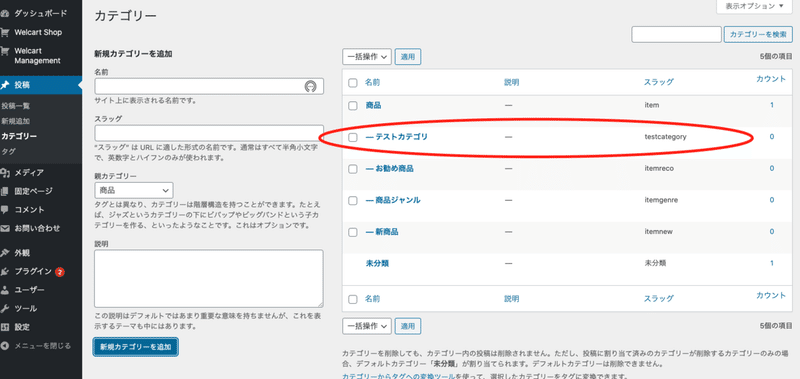Image resolution: width=800 pixels, height=379 pixels.
Task: Check the box for the 商品 category
Action: (x=353, y=106)
